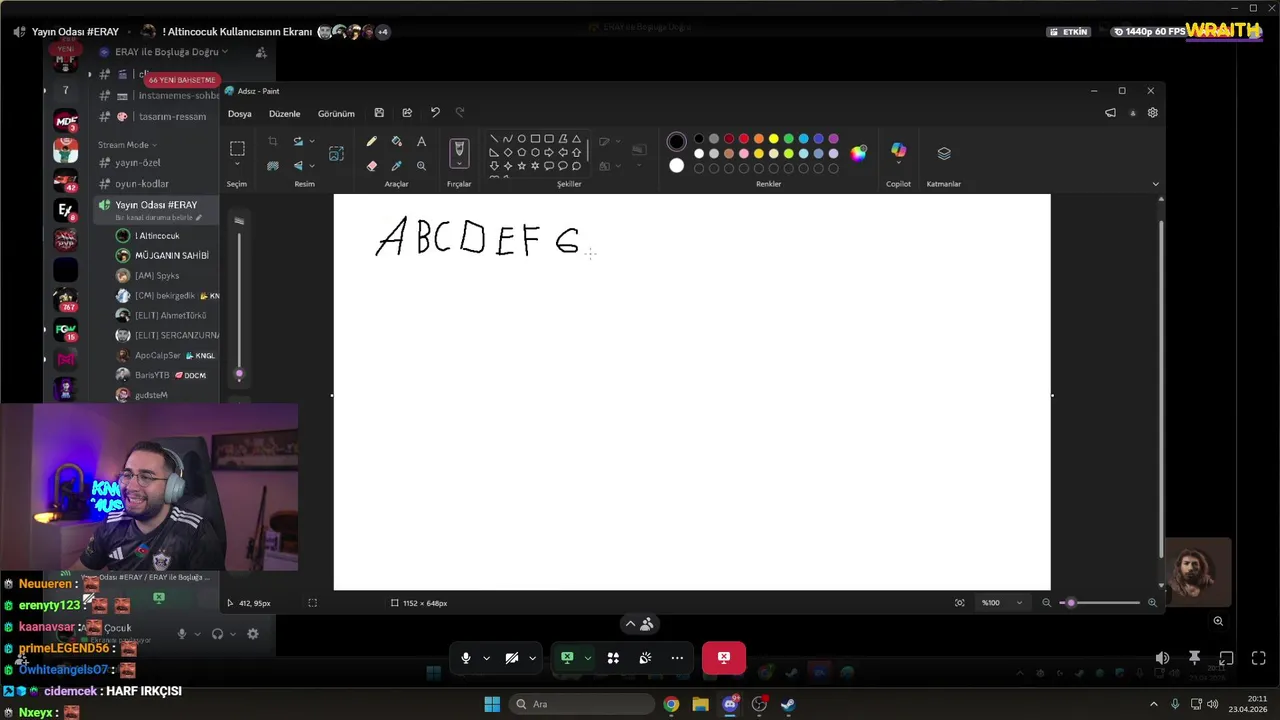The width and height of the screenshot is (1280, 720).
Task: Open the Görünüm menu
Action: 336,113
